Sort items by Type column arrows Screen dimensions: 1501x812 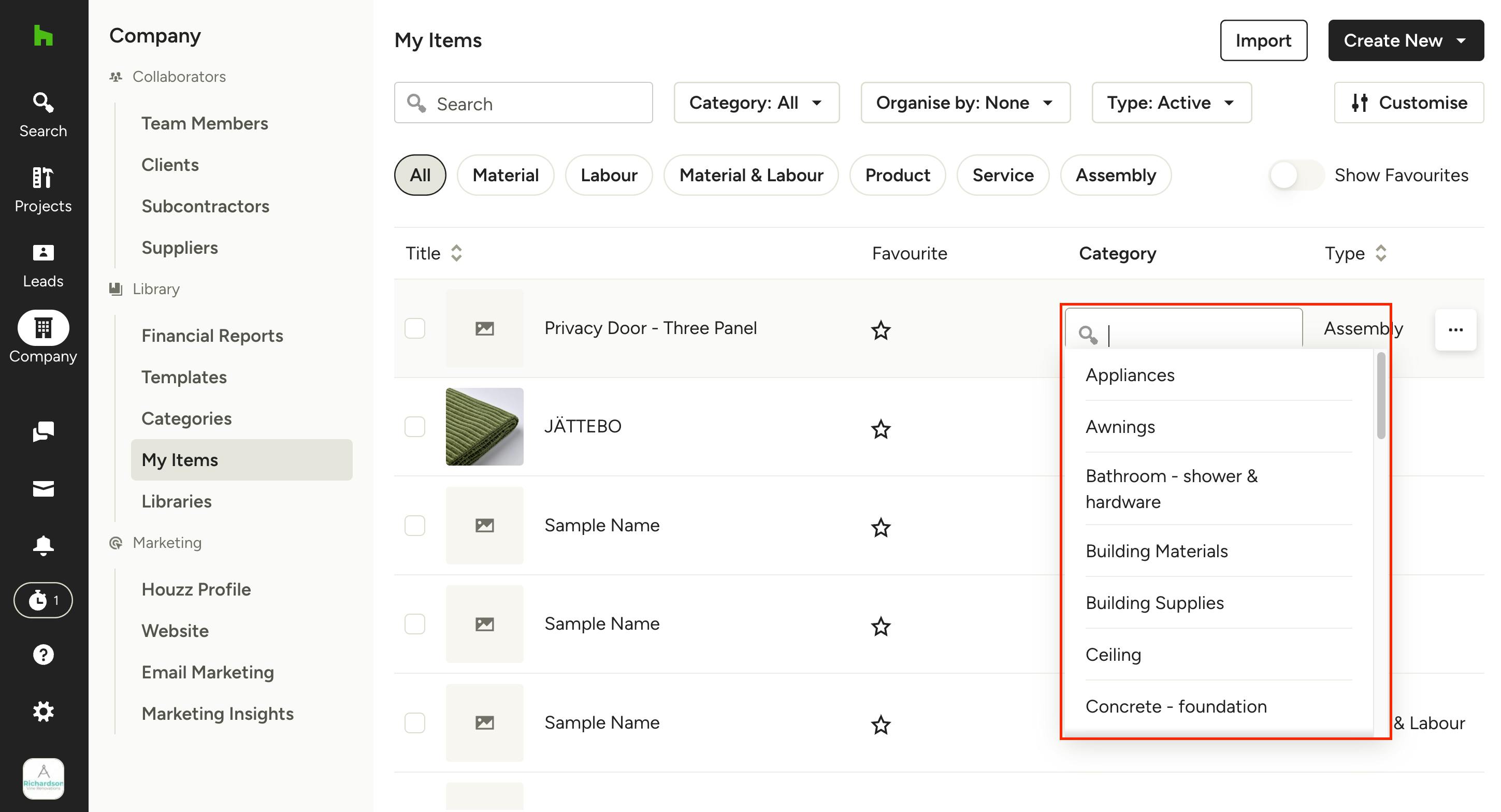tap(1380, 253)
